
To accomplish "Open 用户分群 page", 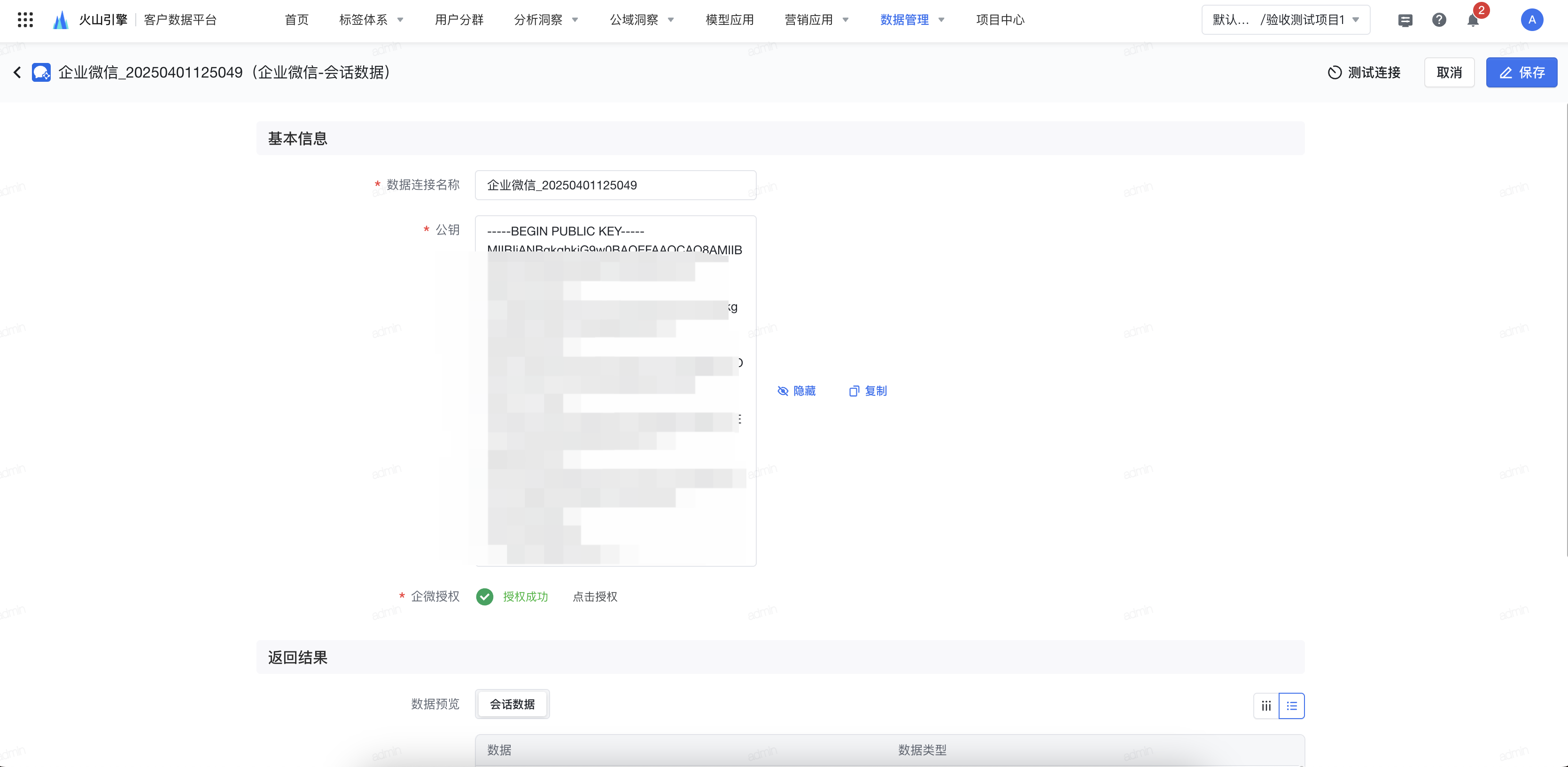I will 459,20.
